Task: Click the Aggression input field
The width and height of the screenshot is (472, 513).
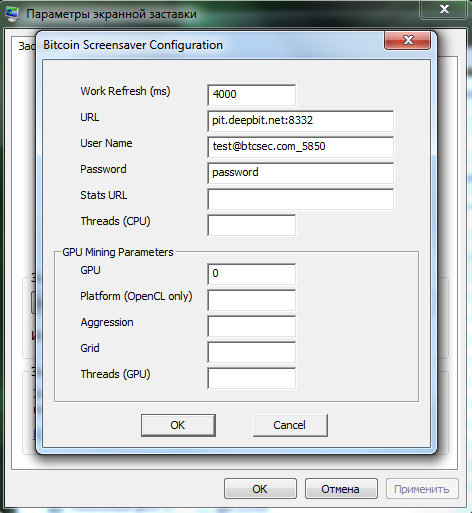Action: [x=251, y=326]
